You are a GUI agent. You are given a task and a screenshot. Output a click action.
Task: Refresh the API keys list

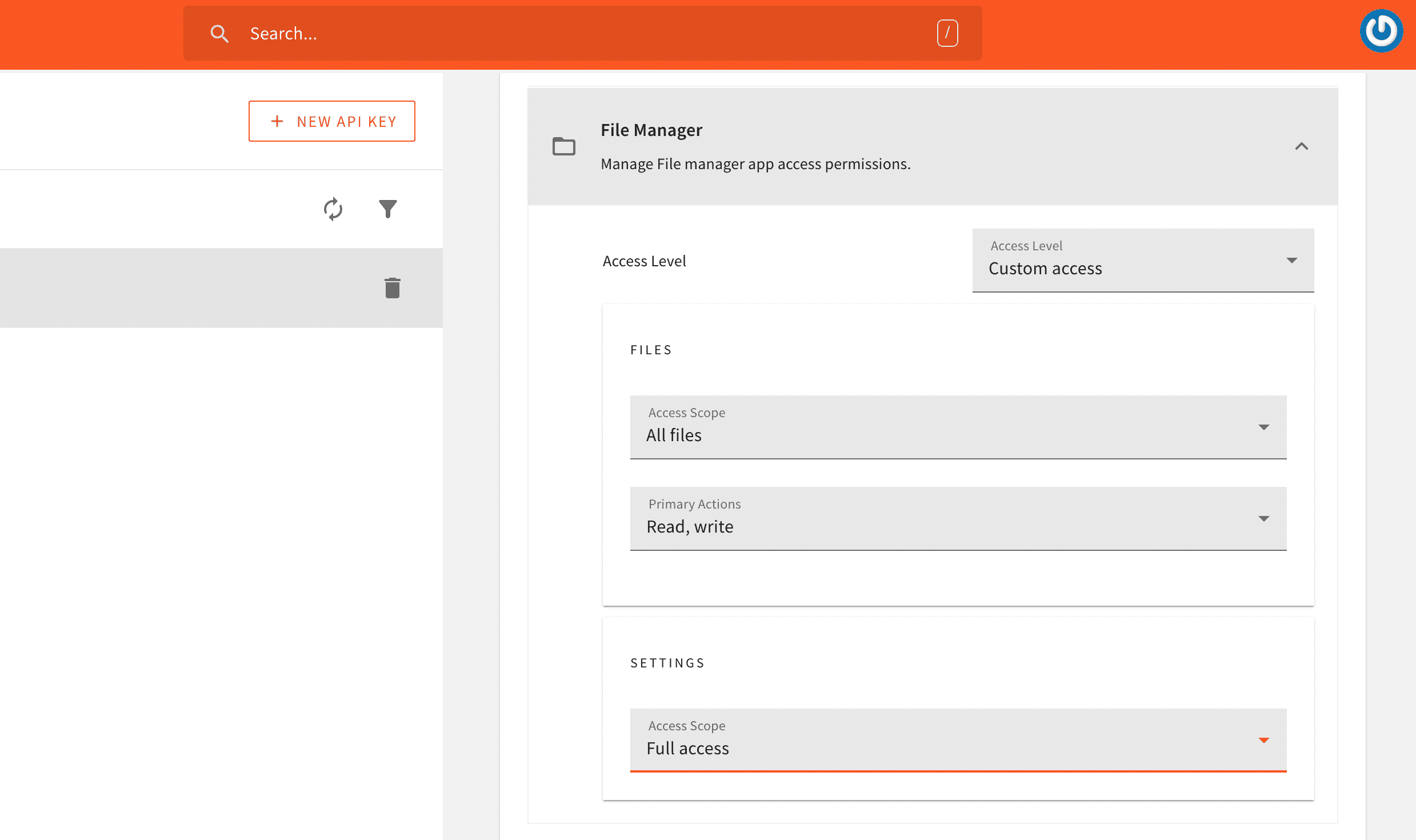coord(333,209)
